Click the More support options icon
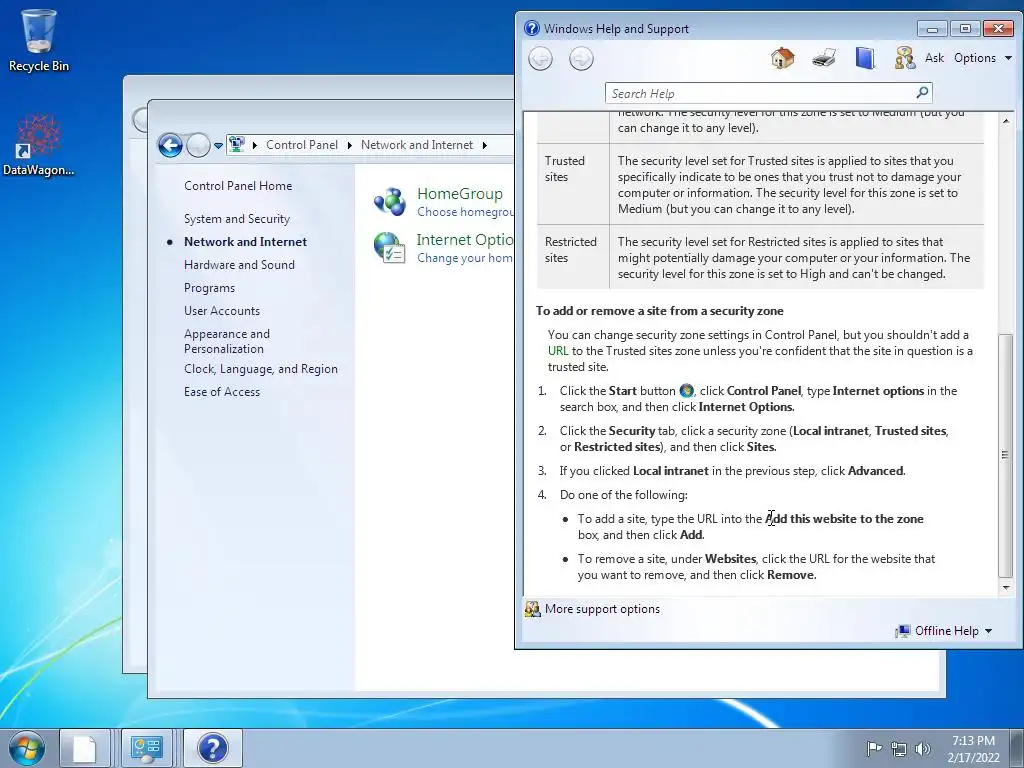Viewport: 1024px width, 768px height. point(533,609)
